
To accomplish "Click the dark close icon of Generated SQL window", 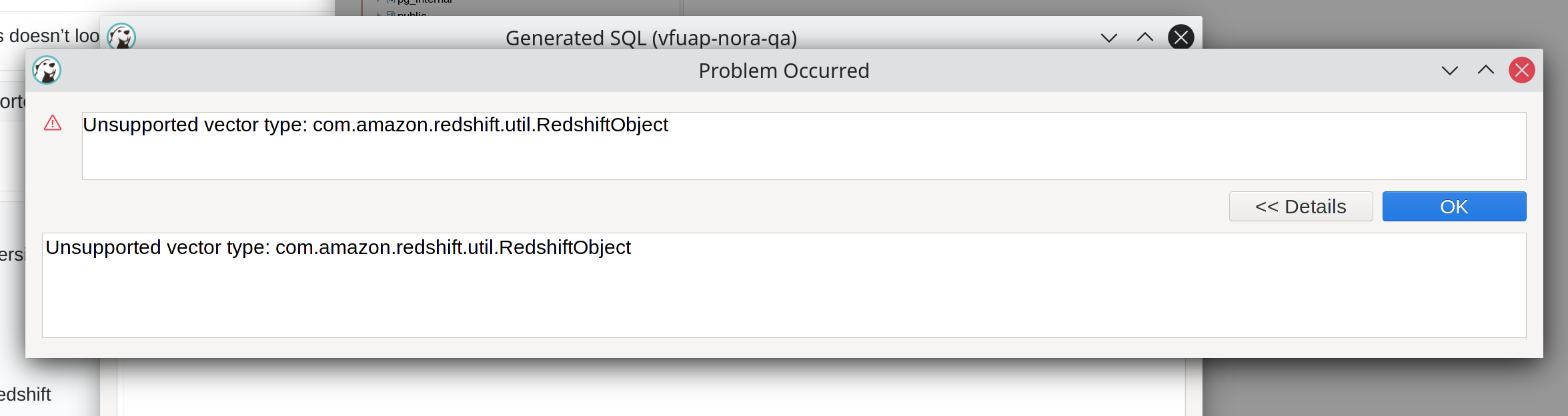I will pyautogui.click(x=1181, y=37).
